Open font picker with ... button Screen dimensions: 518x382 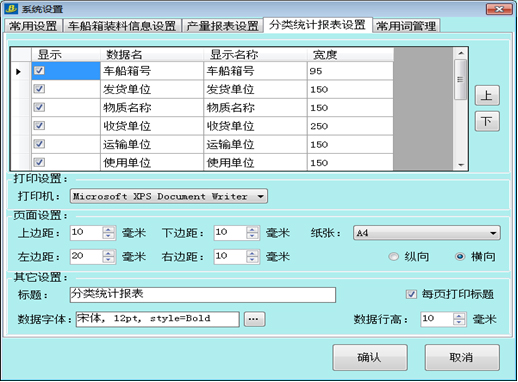(x=254, y=319)
